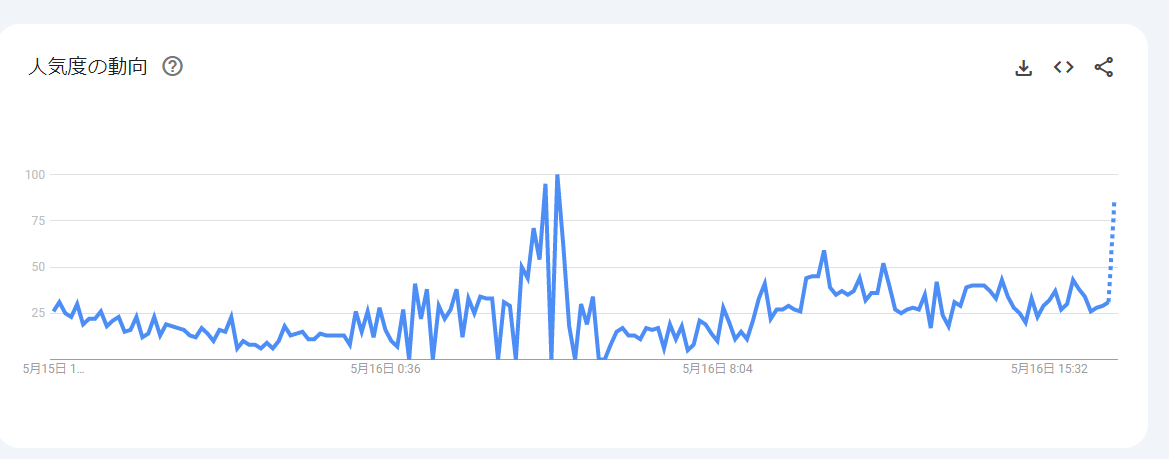Click the help question mark beside 人気度の動向
The height and width of the screenshot is (459, 1169).
(x=172, y=67)
